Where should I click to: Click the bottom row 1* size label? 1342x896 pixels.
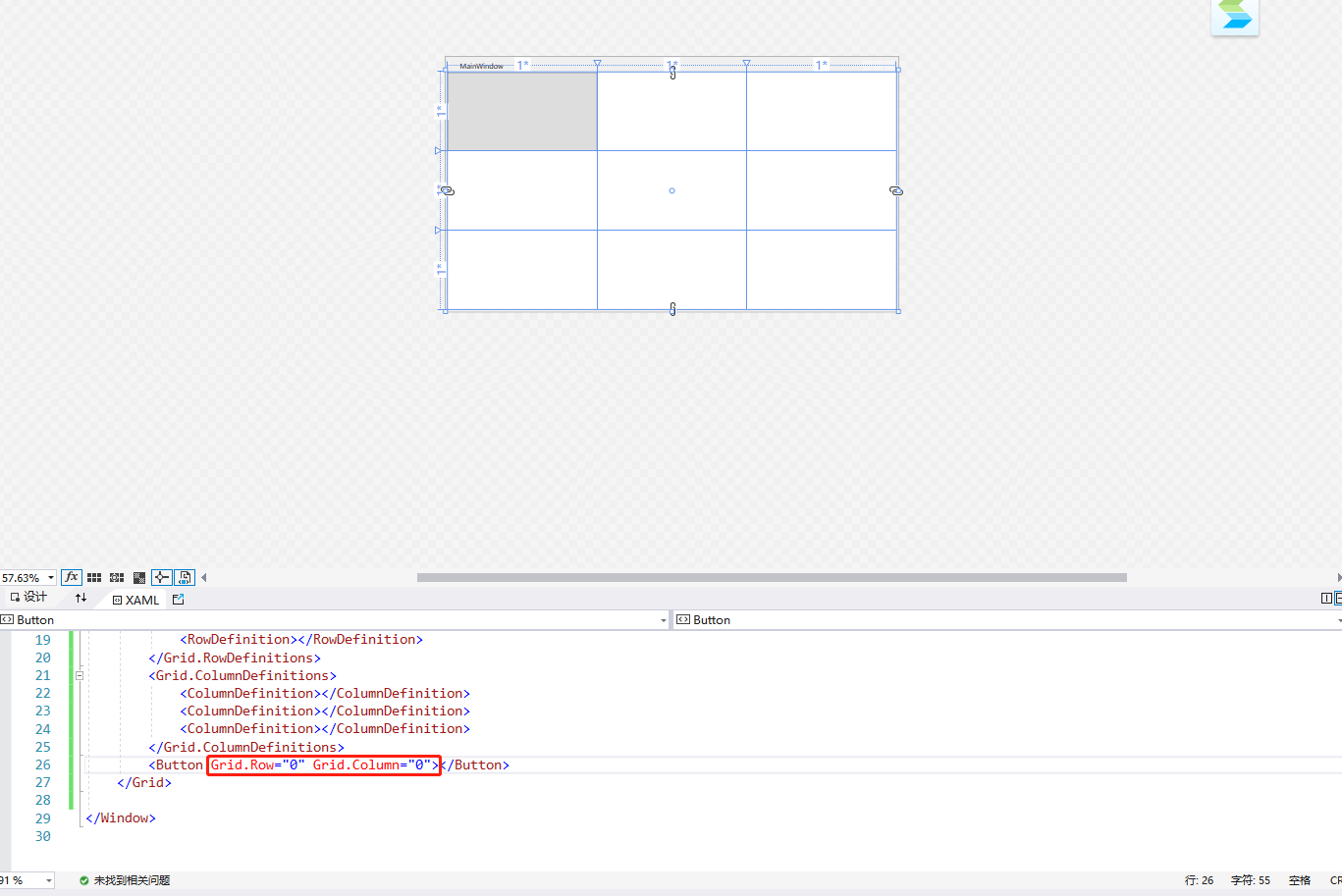440,269
